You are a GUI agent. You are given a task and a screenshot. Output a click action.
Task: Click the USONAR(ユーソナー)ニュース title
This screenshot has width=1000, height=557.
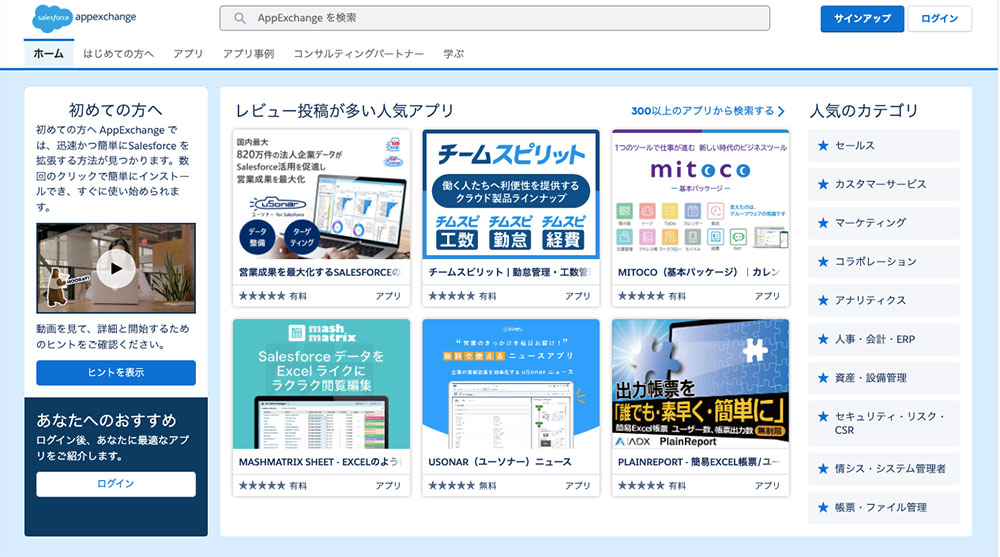(x=500, y=462)
